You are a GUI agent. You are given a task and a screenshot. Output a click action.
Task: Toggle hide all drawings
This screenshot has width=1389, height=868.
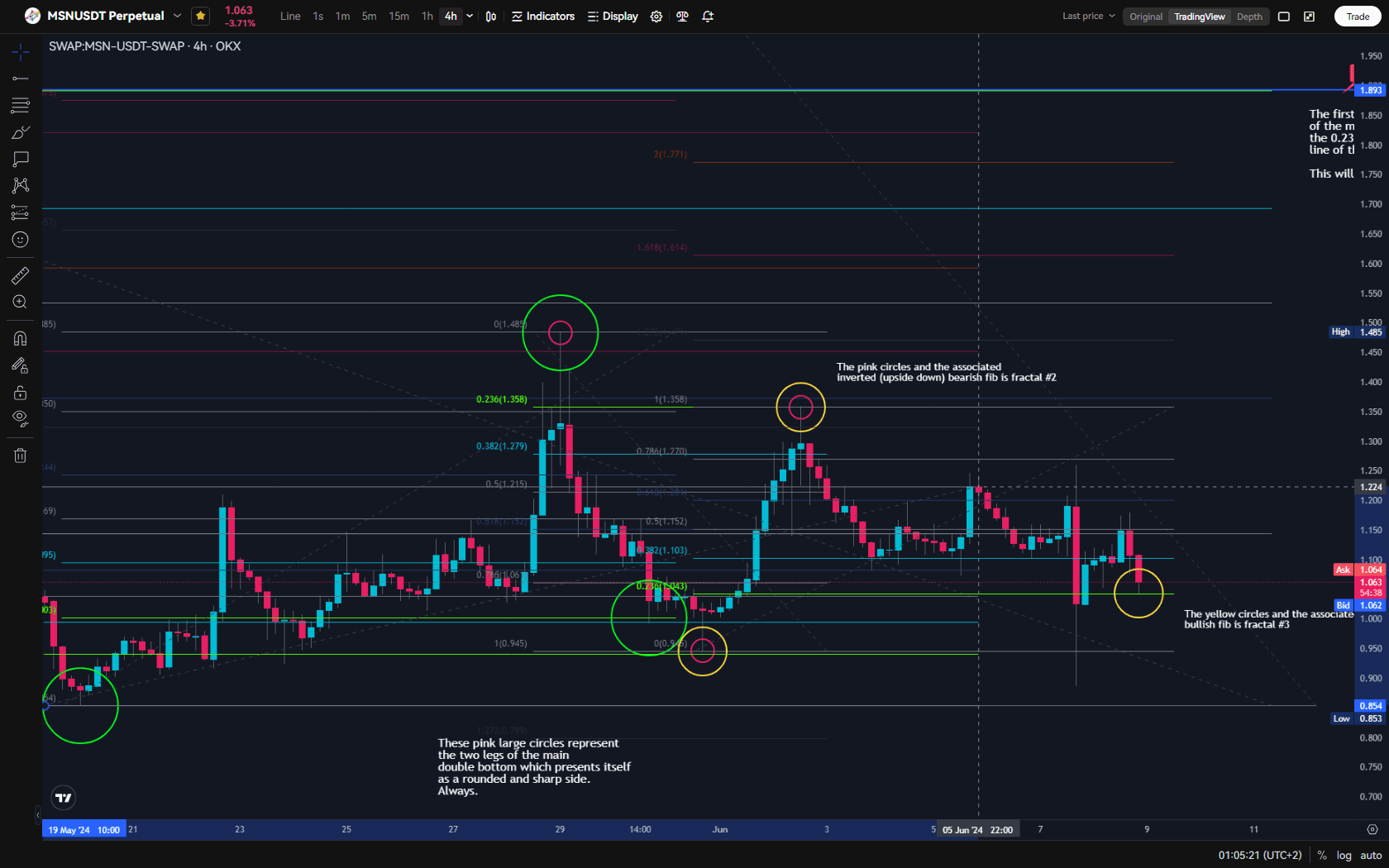21,419
